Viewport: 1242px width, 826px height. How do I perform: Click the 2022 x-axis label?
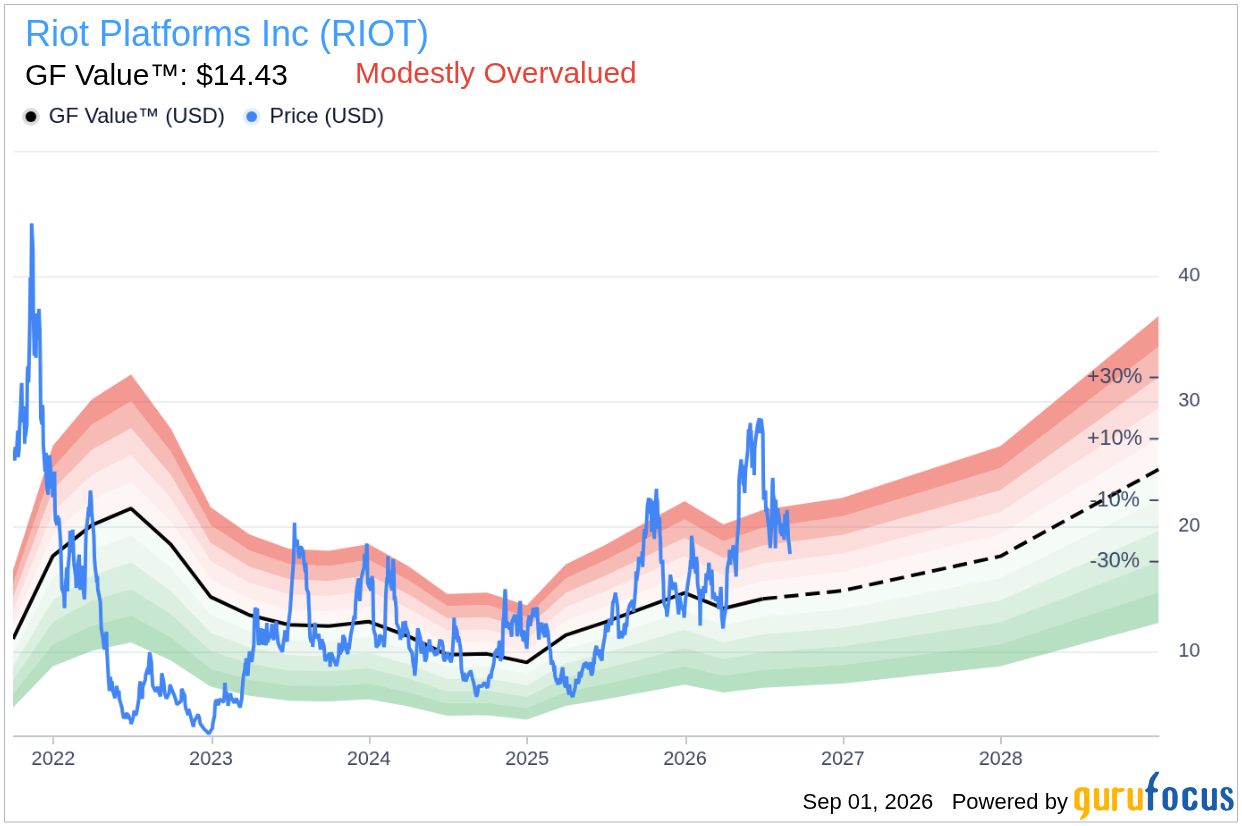(53, 758)
